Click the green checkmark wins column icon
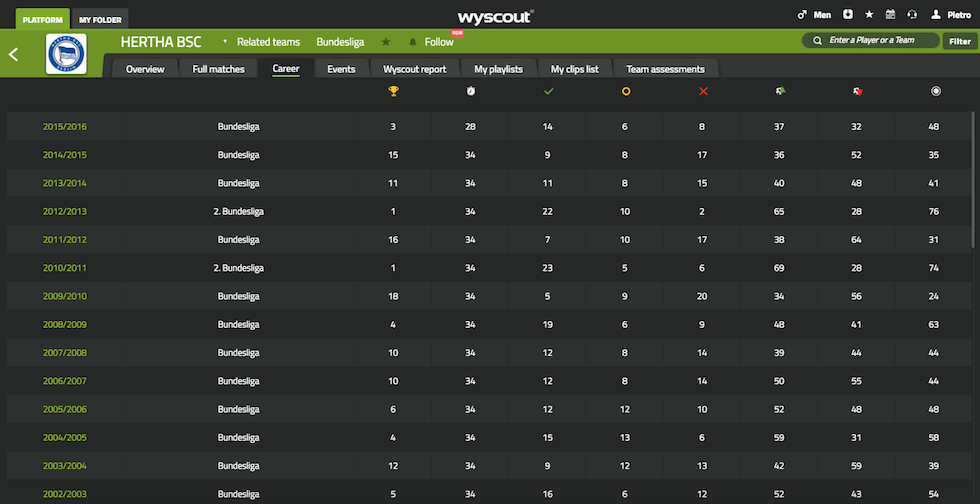This screenshot has width=980, height=504. (548, 92)
